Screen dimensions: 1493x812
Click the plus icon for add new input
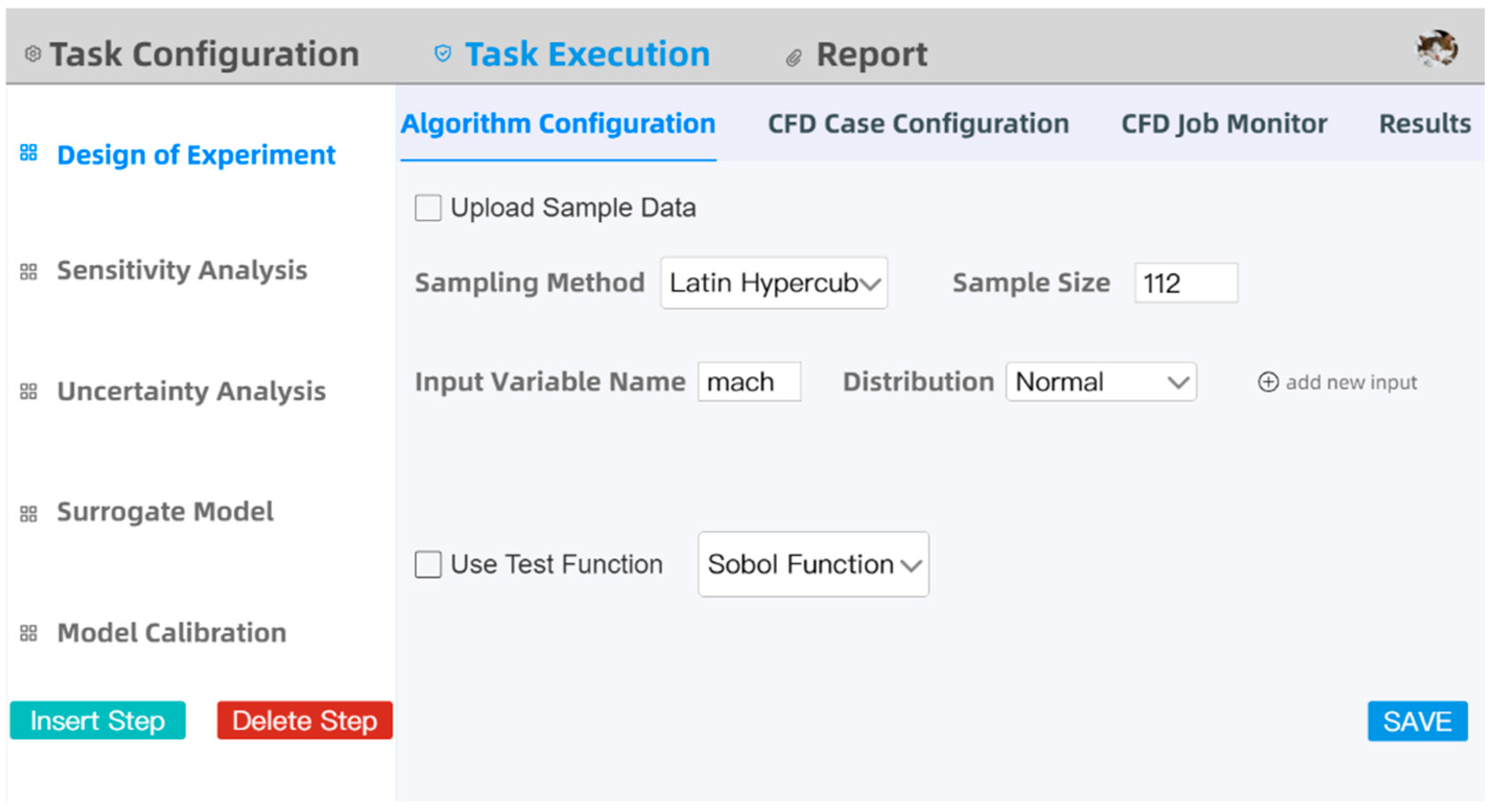[x=1267, y=382]
